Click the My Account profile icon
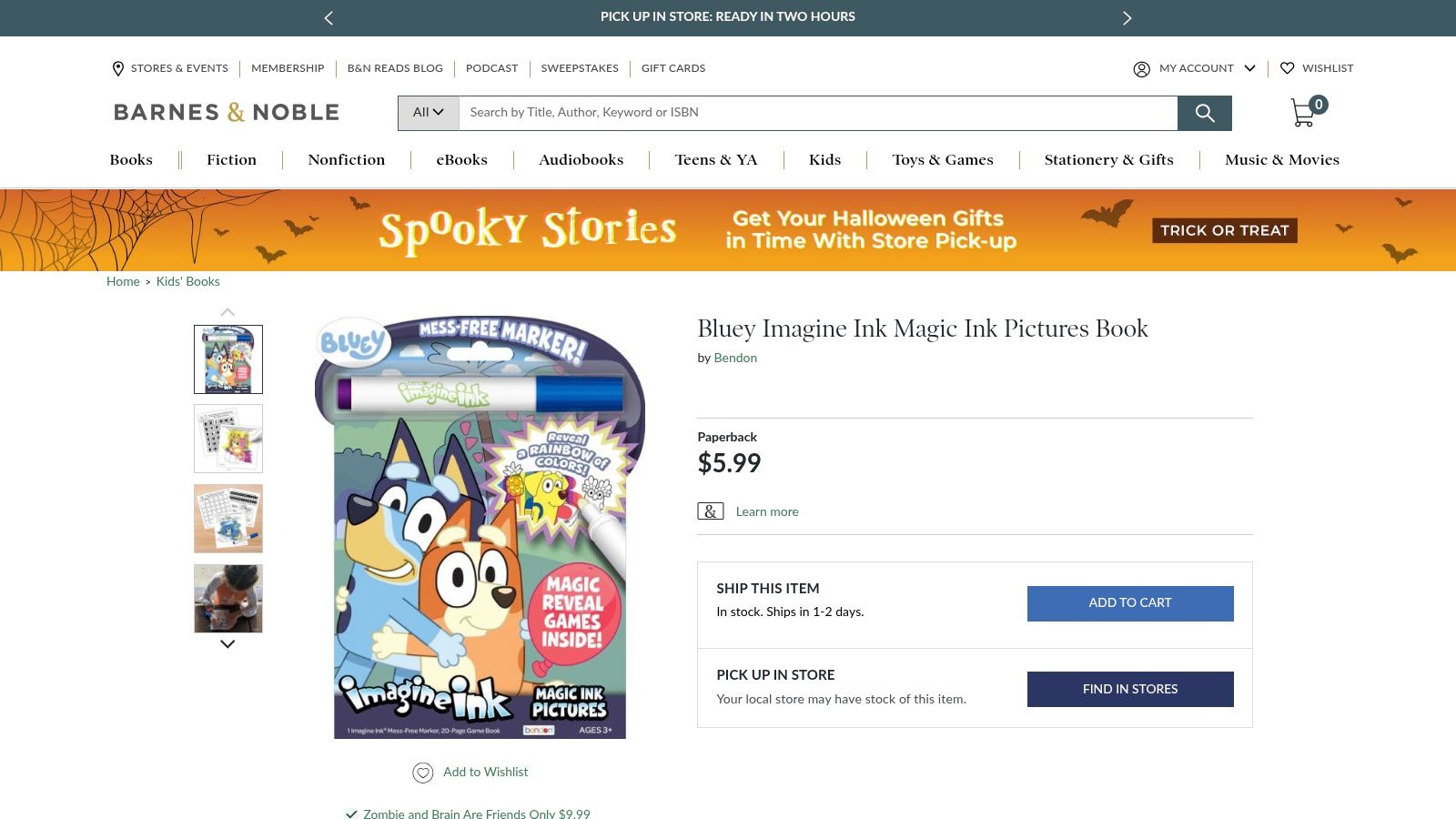Viewport: 1456px width, 819px height. [1141, 69]
